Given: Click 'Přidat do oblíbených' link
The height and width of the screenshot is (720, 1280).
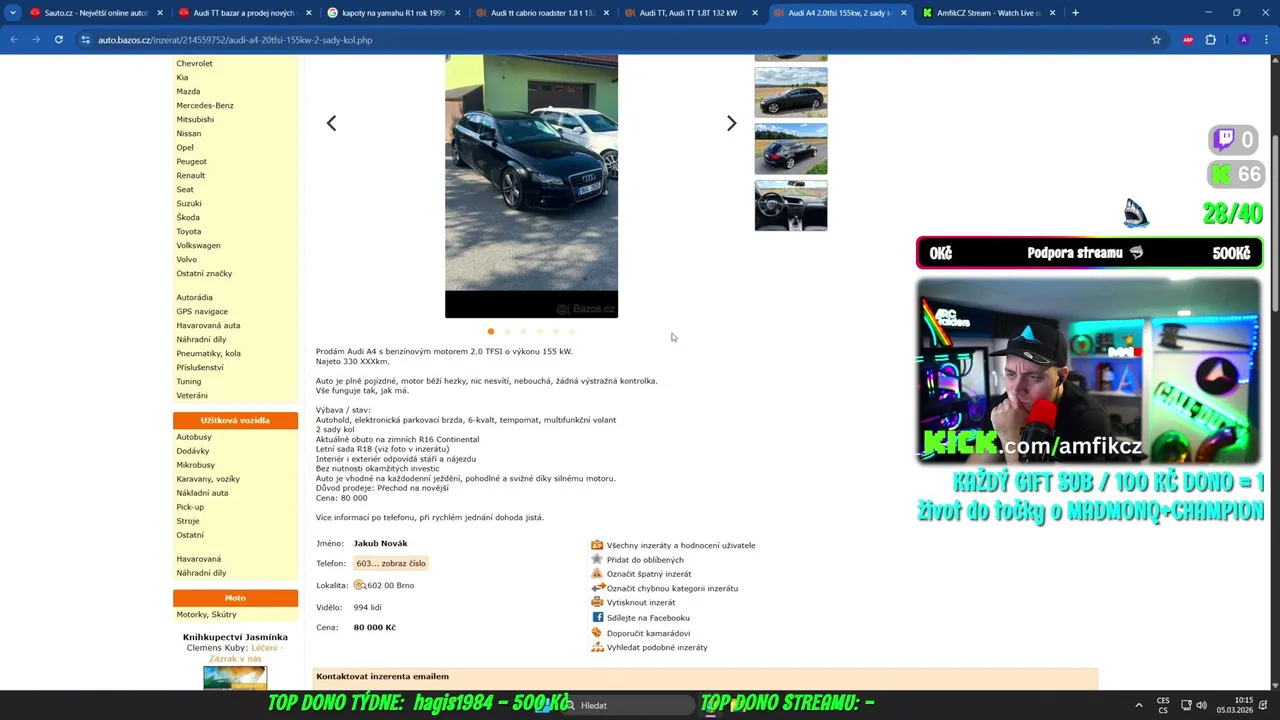Looking at the screenshot, I should [x=645, y=560].
